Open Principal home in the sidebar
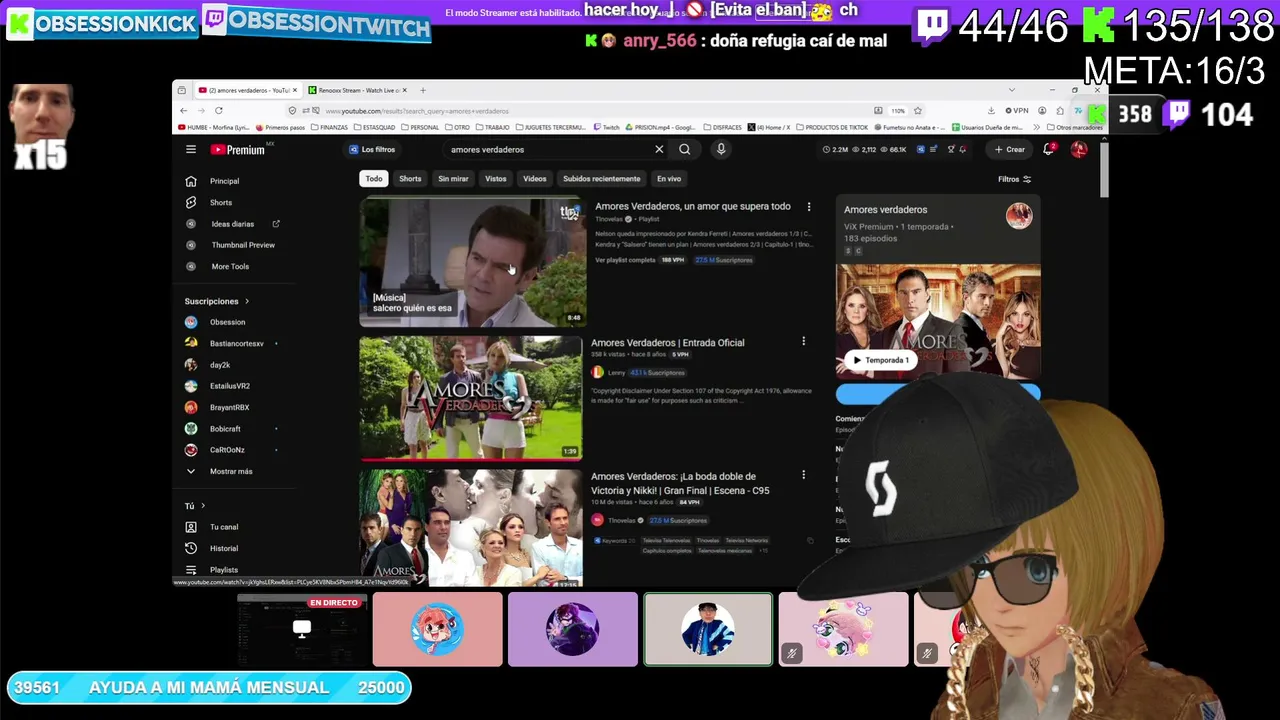 (x=226, y=181)
